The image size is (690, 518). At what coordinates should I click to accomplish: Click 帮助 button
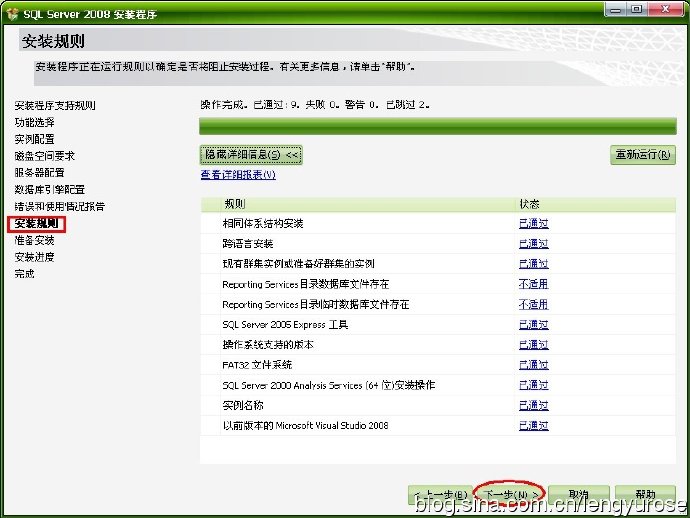(x=646, y=495)
